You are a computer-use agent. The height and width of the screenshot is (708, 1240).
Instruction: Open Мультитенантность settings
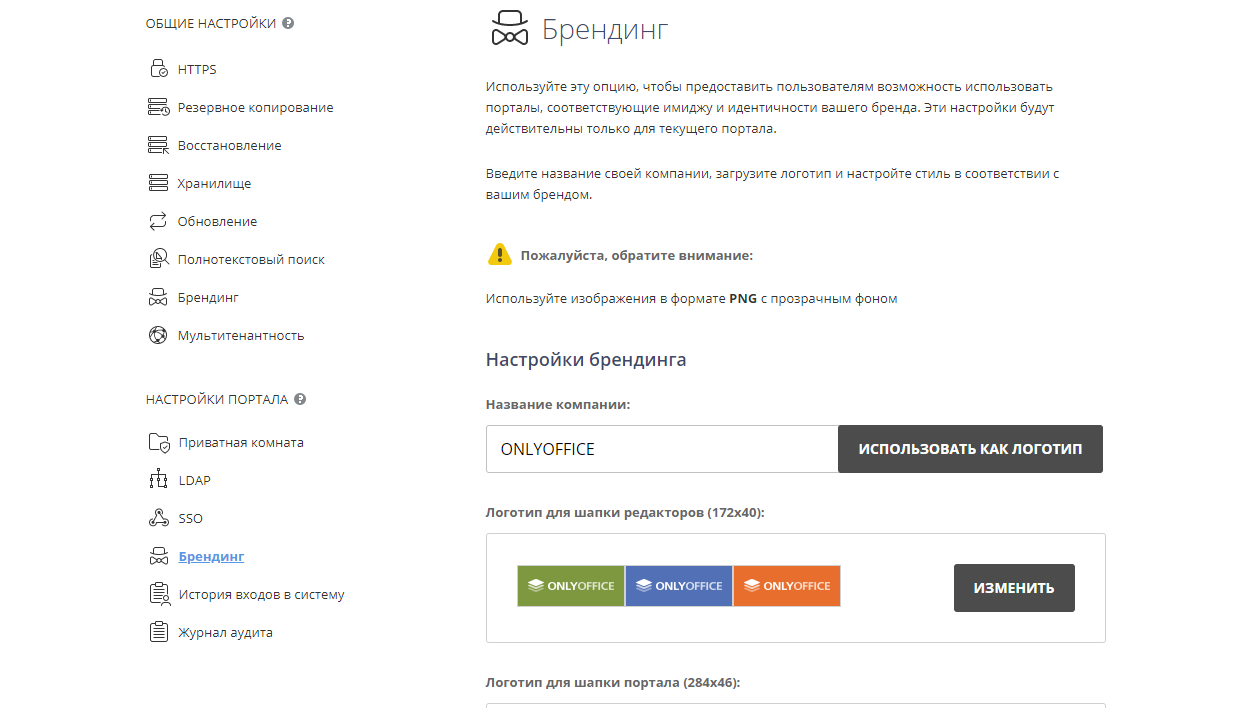[241, 335]
